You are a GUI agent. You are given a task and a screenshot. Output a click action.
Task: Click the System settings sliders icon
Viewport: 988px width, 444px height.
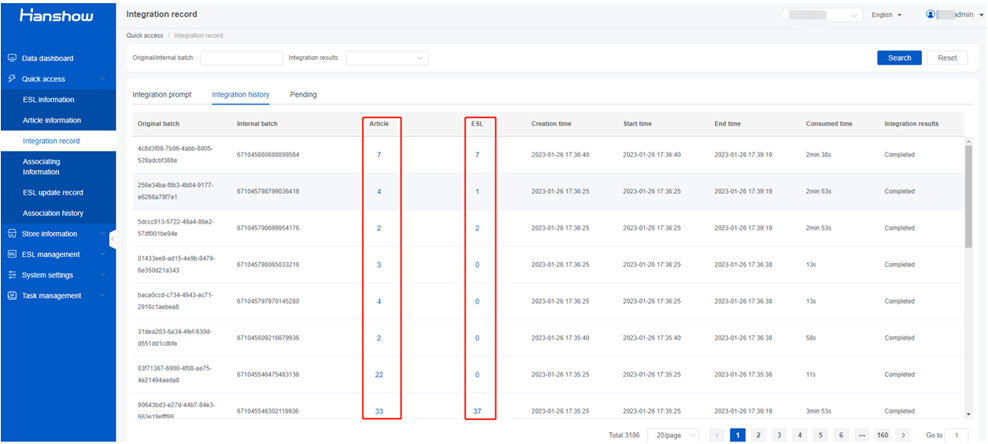tap(11, 275)
